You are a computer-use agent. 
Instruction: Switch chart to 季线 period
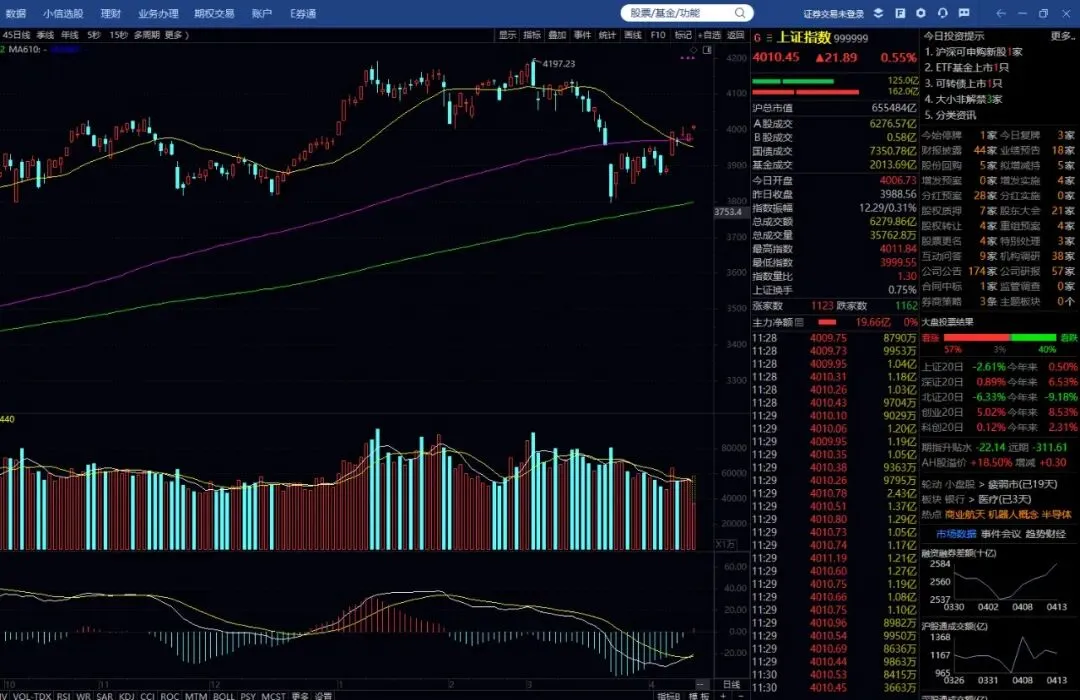tap(45, 35)
